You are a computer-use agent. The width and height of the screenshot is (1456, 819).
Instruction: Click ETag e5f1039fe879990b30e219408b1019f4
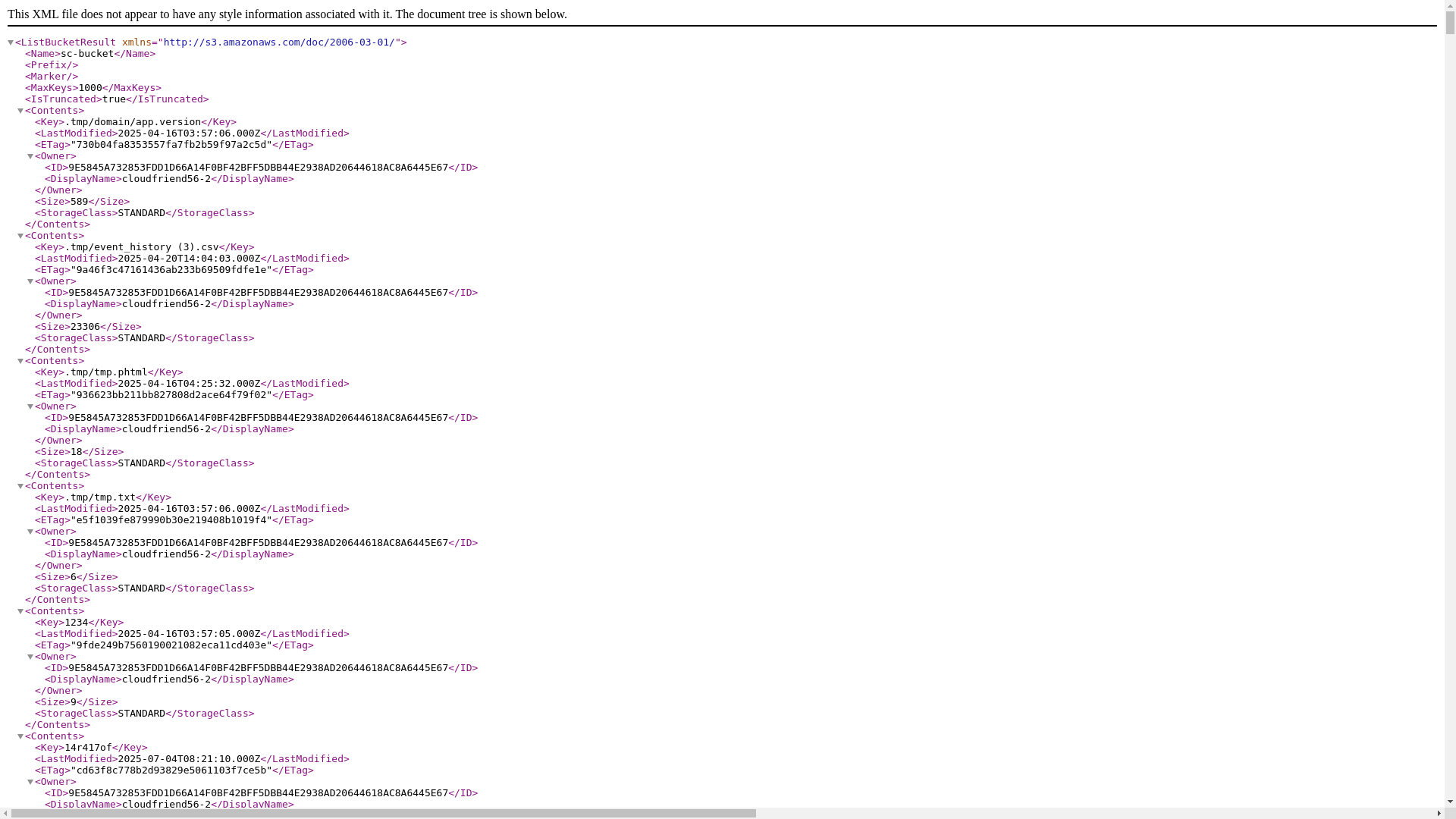171,520
